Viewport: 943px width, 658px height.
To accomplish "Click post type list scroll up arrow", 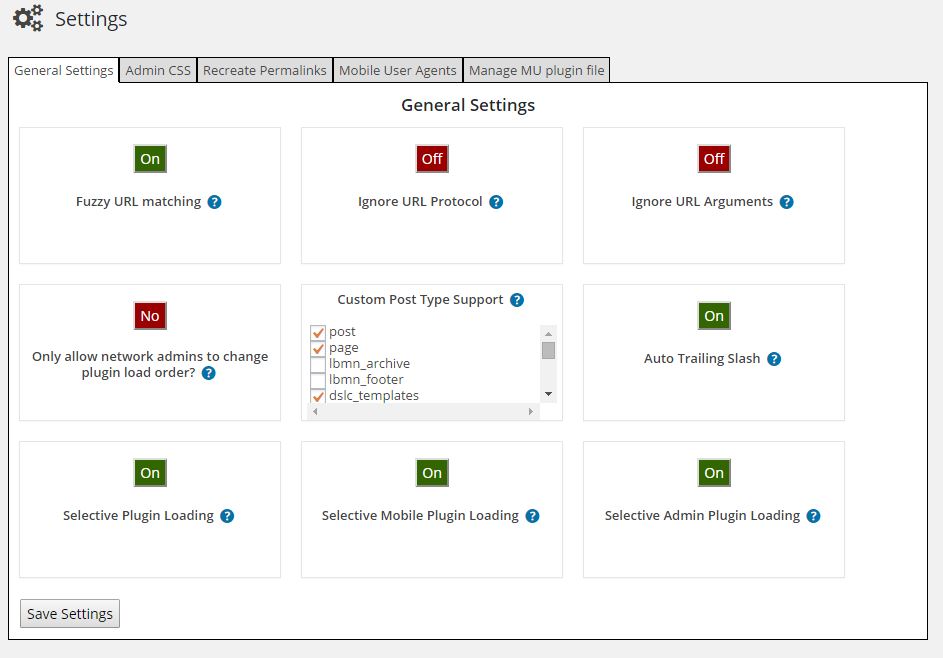I will (x=548, y=333).
